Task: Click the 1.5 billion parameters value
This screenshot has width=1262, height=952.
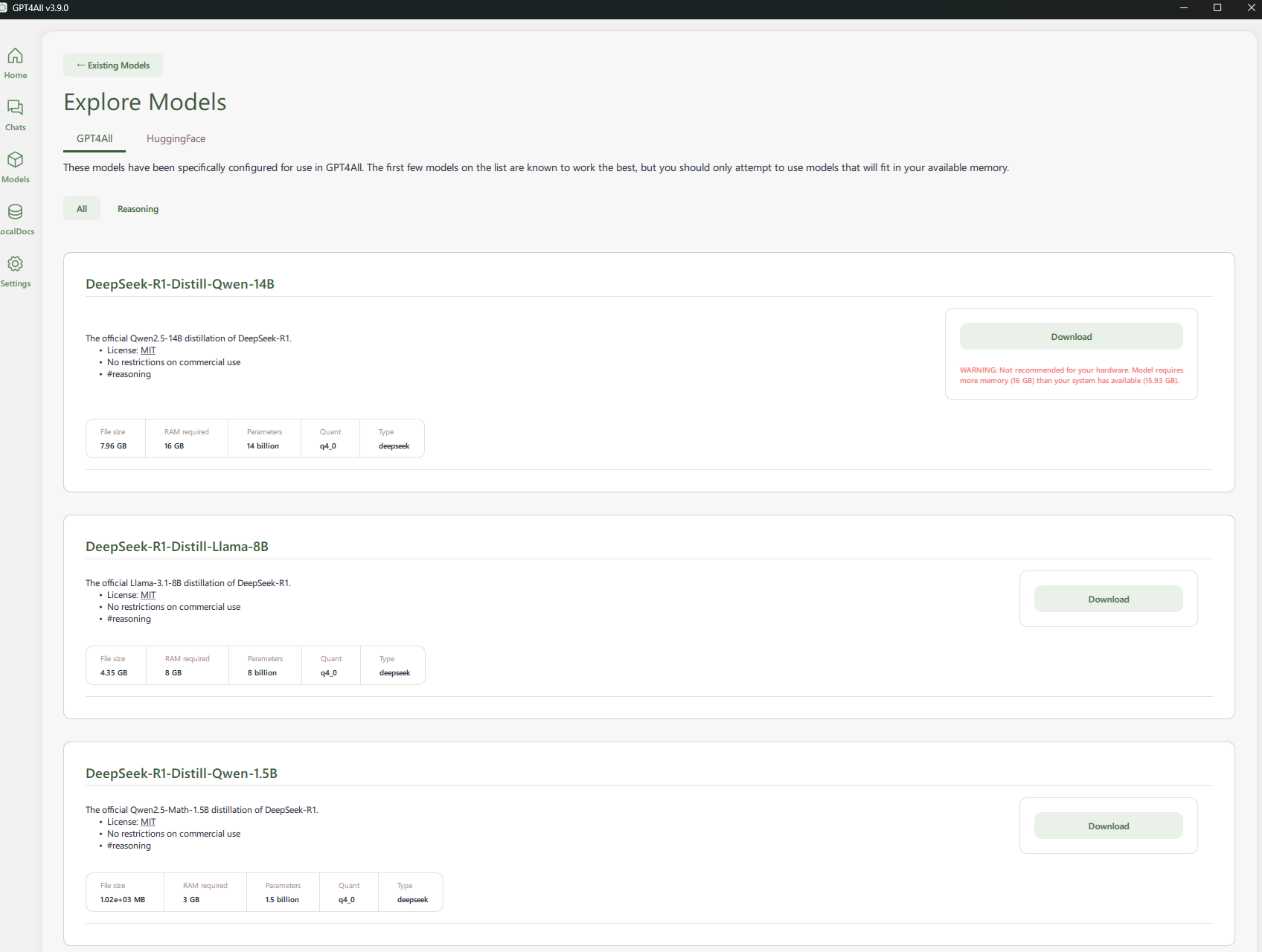Action: coord(282,900)
